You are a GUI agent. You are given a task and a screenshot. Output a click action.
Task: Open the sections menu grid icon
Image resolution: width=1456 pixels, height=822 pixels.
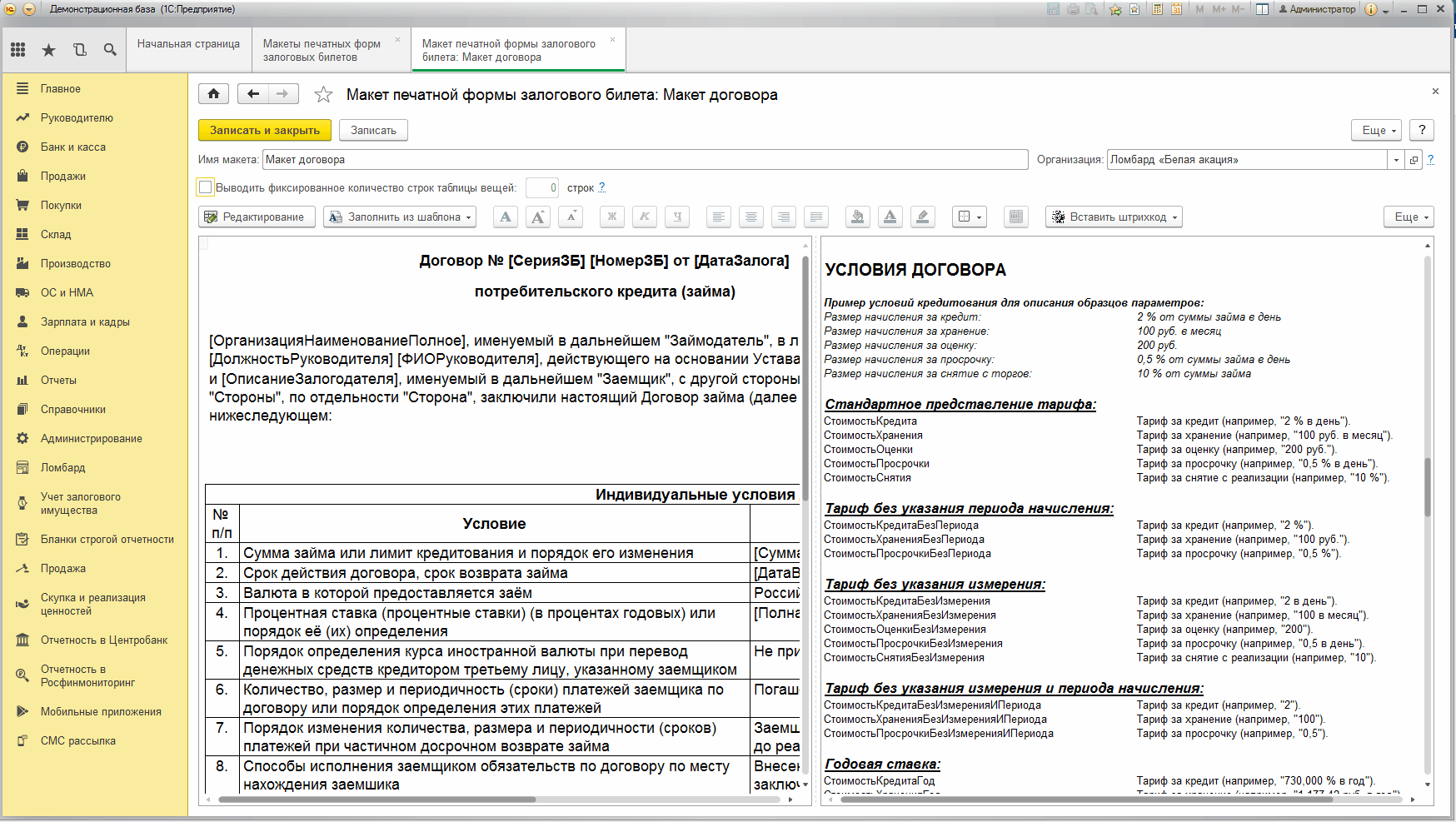(x=18, y=50)
